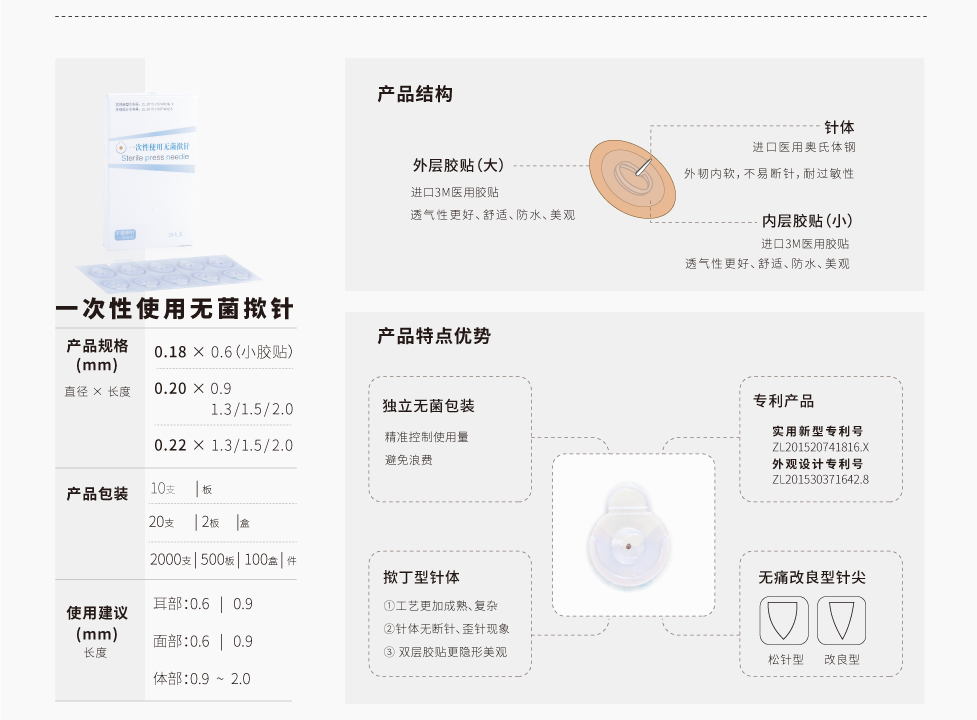
Task: Click the 一次性使用无菌揿针 product title
Action: tap(175, 309)
